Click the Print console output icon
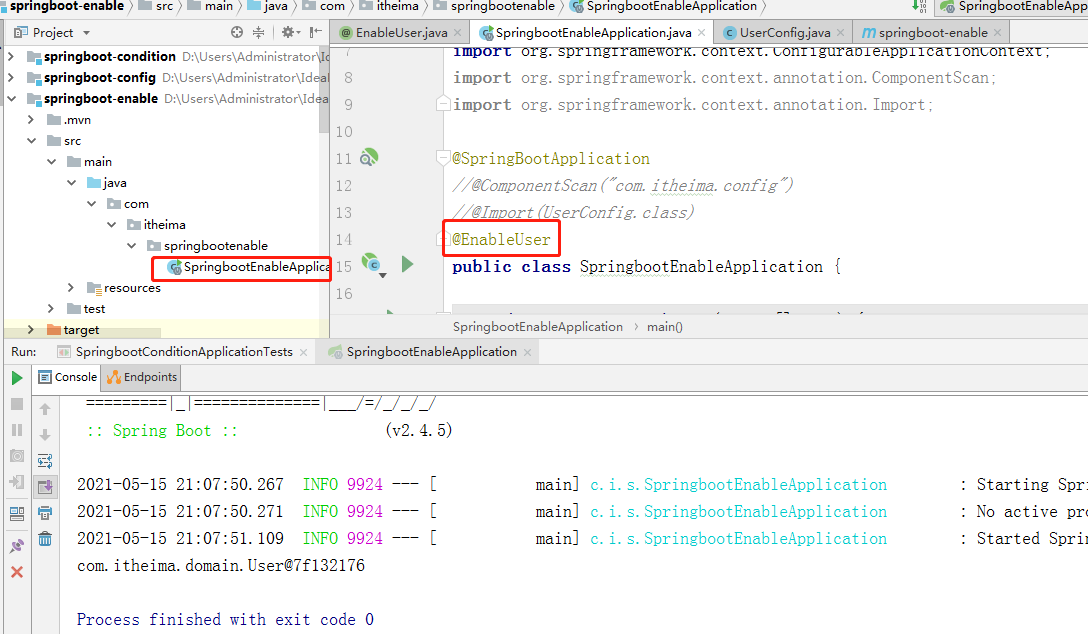The height and width of the screenshot is (634, 1088). click(45, 513)
